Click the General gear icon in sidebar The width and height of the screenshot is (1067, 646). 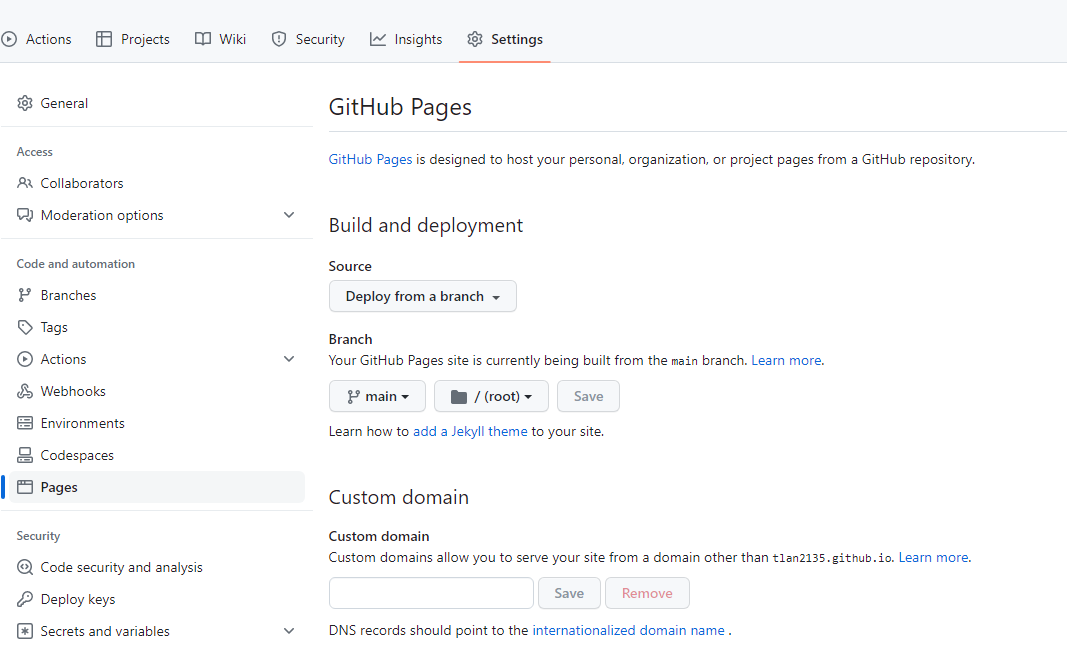[25, 103]
